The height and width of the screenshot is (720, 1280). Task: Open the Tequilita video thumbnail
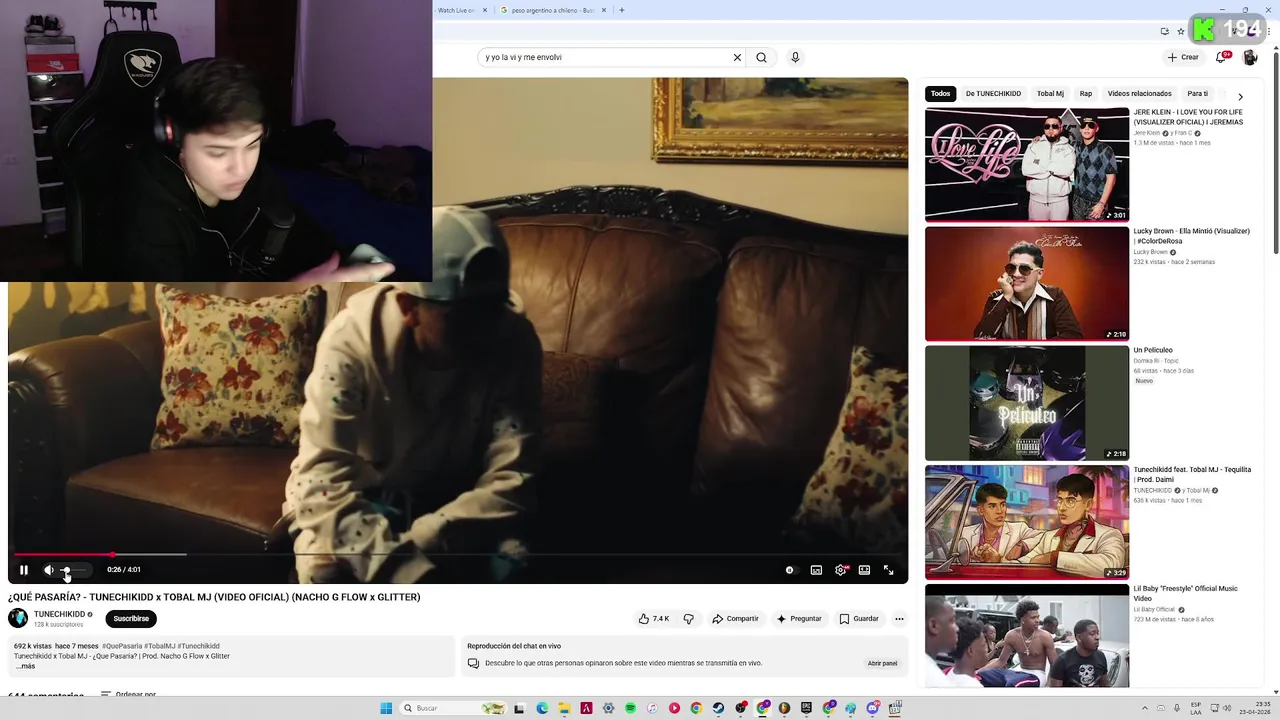(1027, 522)
